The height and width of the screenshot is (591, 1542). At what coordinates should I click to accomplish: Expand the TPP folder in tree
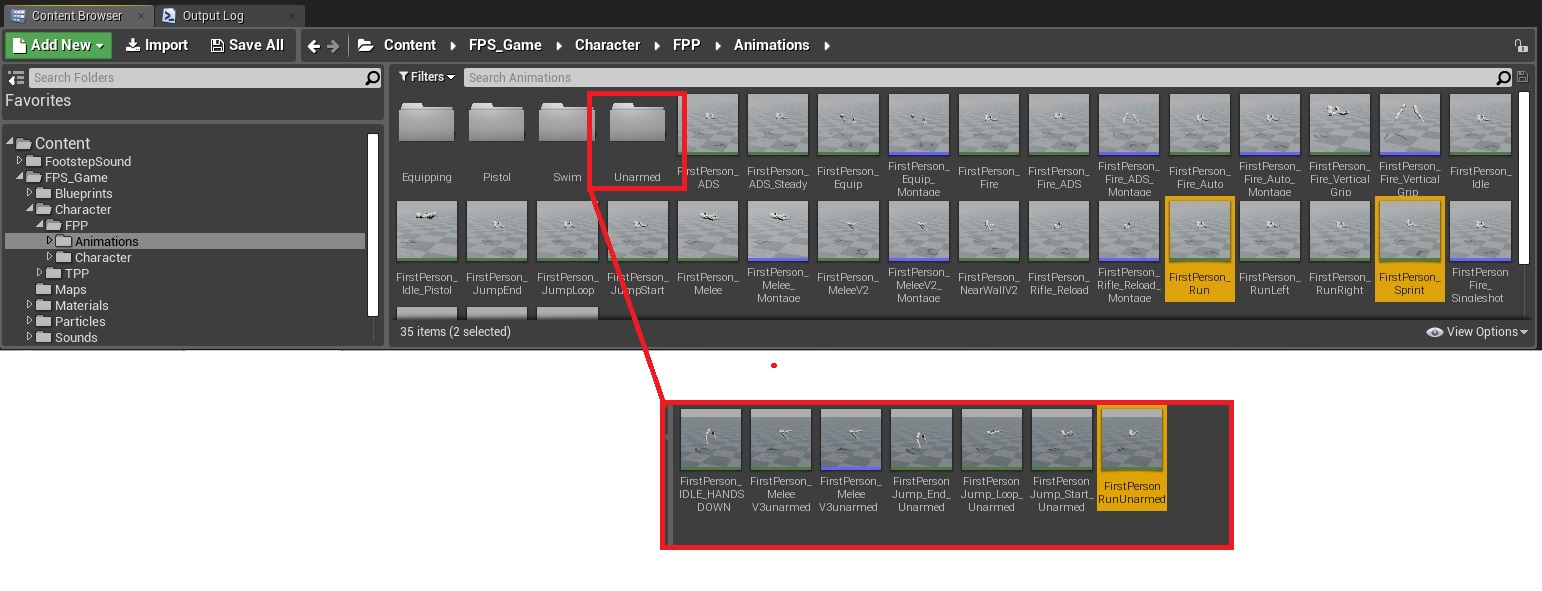pyautogui.click(x=41, y=273)
